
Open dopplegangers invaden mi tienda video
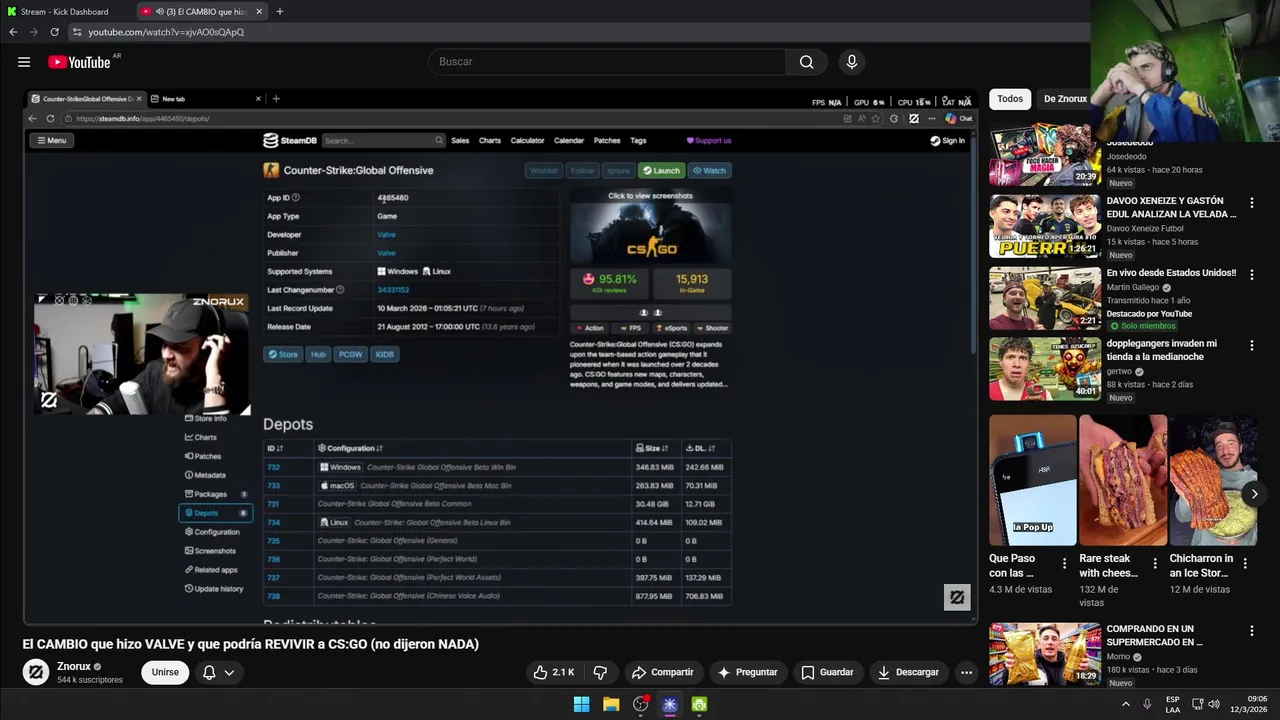(x=1162, y=350)
